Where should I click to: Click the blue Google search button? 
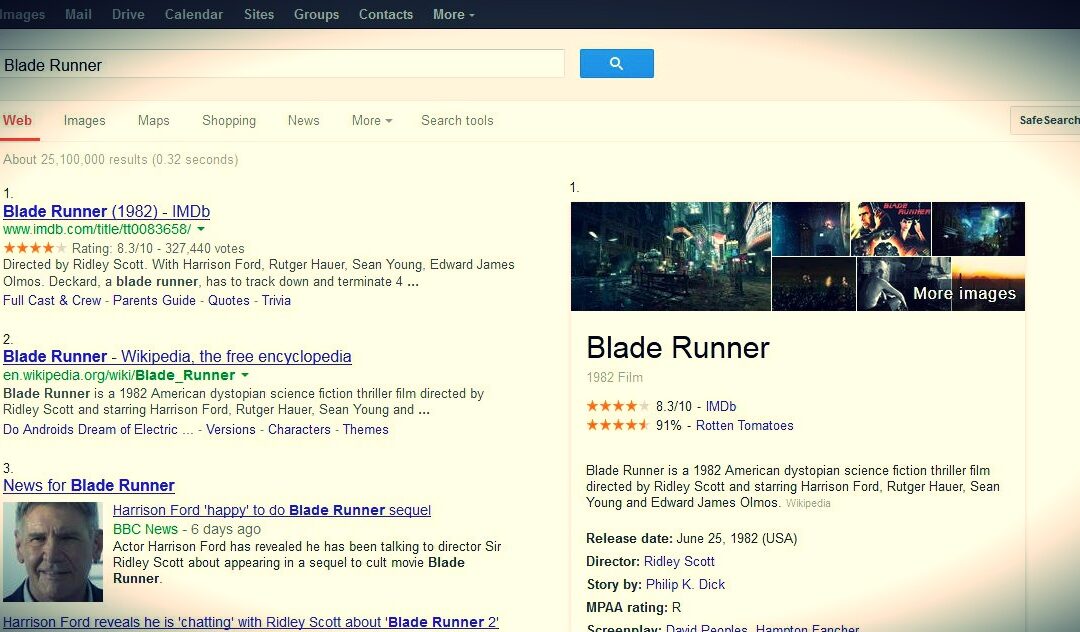click(x=616, y=62)
